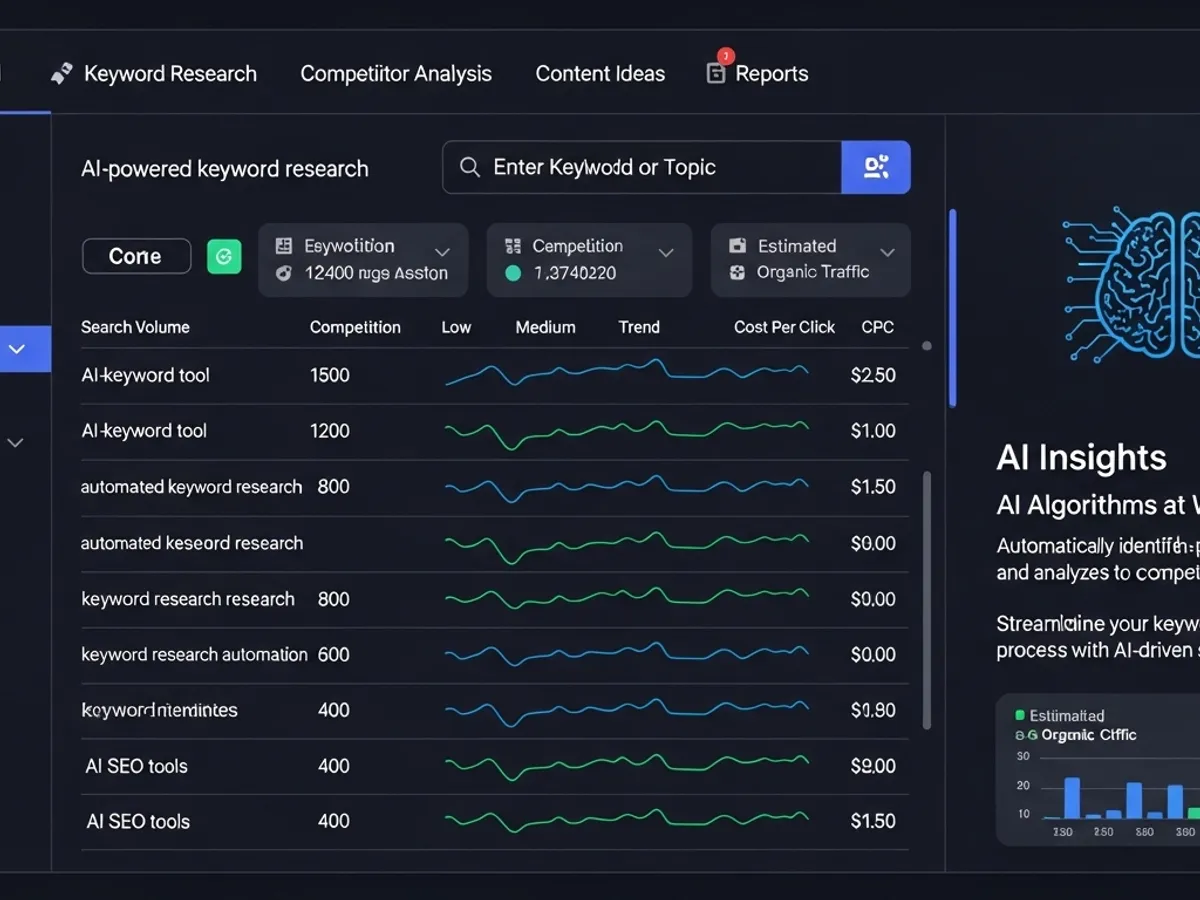Switch to the Competitor Analysis tab
The image size is (1200, 900).
point(396,73)
